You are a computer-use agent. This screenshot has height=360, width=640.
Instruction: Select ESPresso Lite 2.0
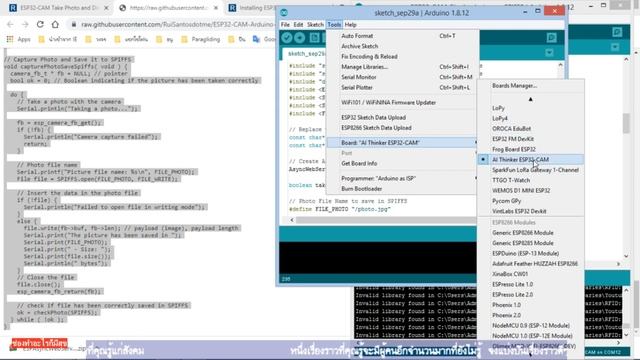(x=531, y=294)
